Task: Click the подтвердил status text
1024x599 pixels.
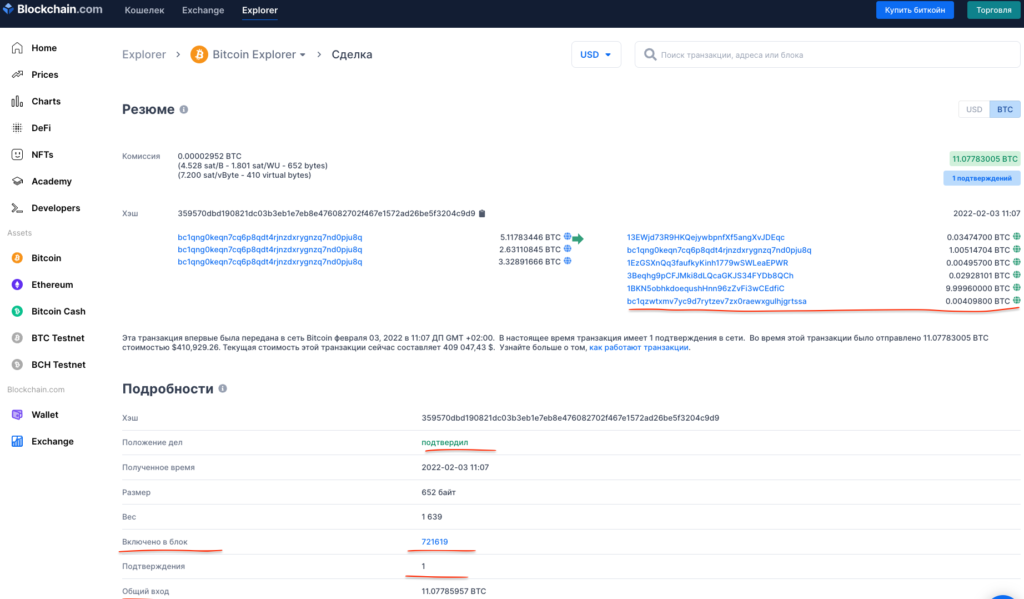Action: click(x=445, y=442)
